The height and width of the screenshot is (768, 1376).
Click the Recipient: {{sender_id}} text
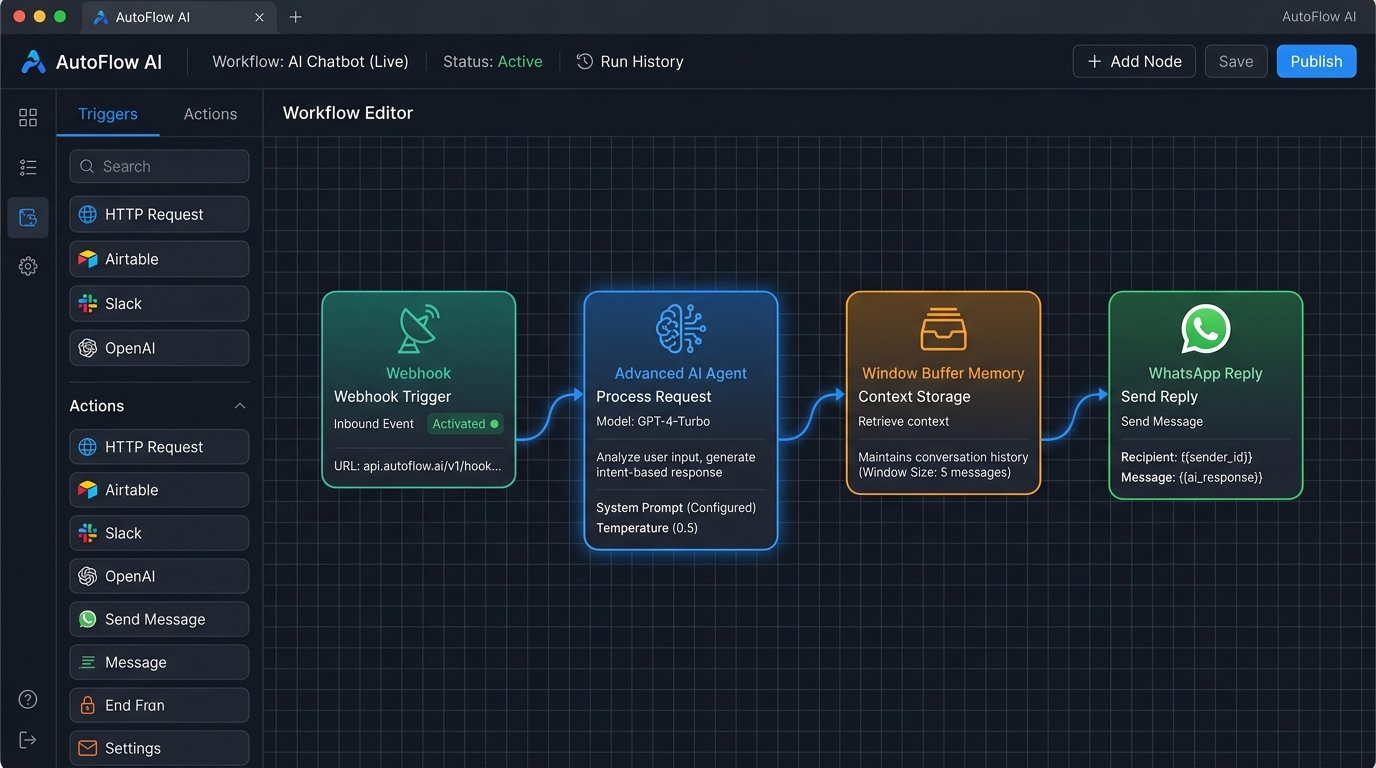(1186, 457)
